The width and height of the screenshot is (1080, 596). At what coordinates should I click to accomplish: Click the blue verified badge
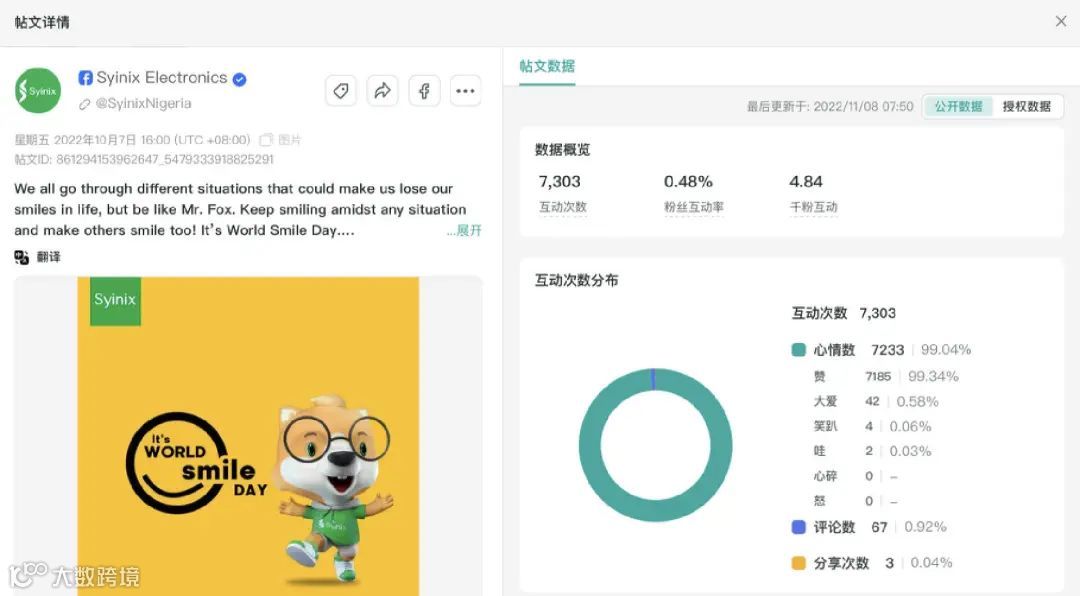(239, 79)
